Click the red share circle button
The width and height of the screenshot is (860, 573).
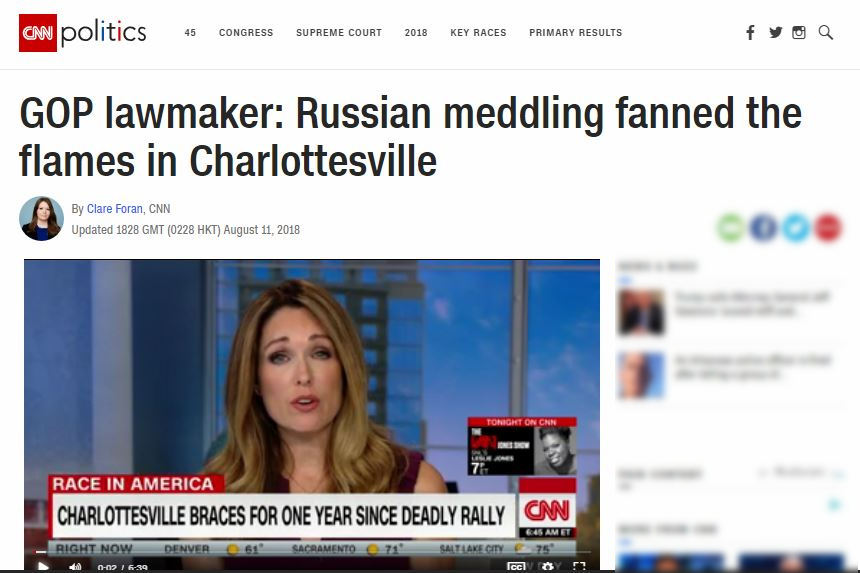(x=828, y=228)
